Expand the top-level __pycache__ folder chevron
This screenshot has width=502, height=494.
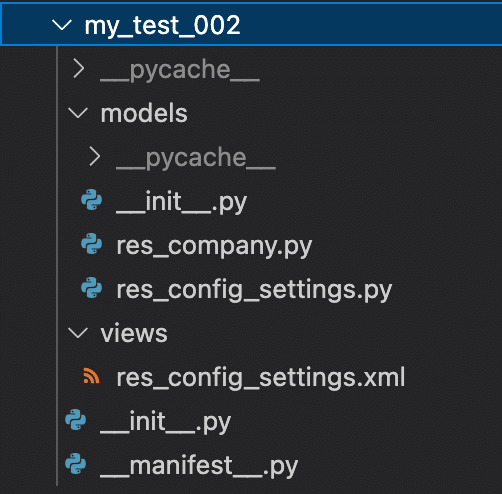pyautogui.click(x=79, y=68)
